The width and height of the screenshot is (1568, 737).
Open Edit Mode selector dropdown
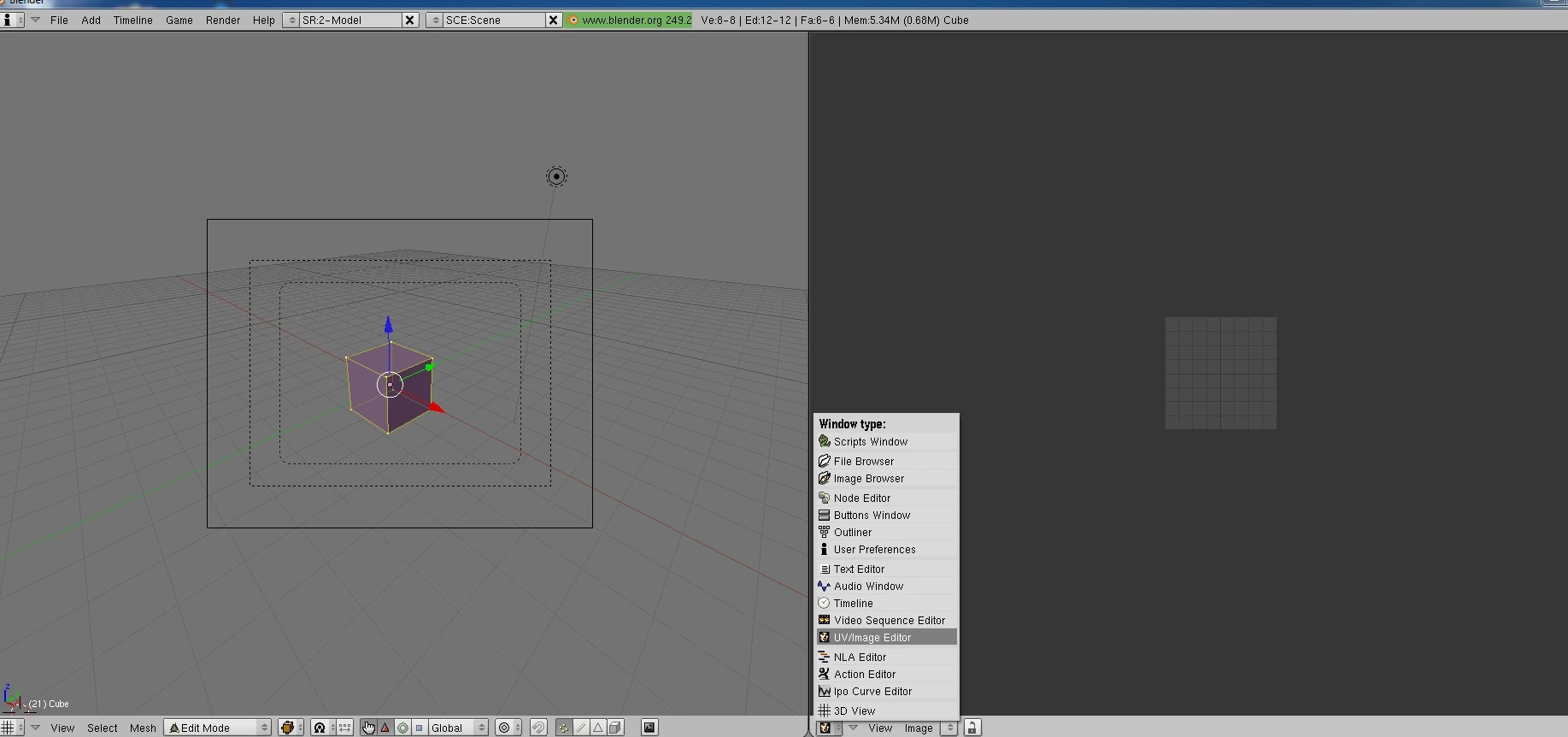[218, 728]
